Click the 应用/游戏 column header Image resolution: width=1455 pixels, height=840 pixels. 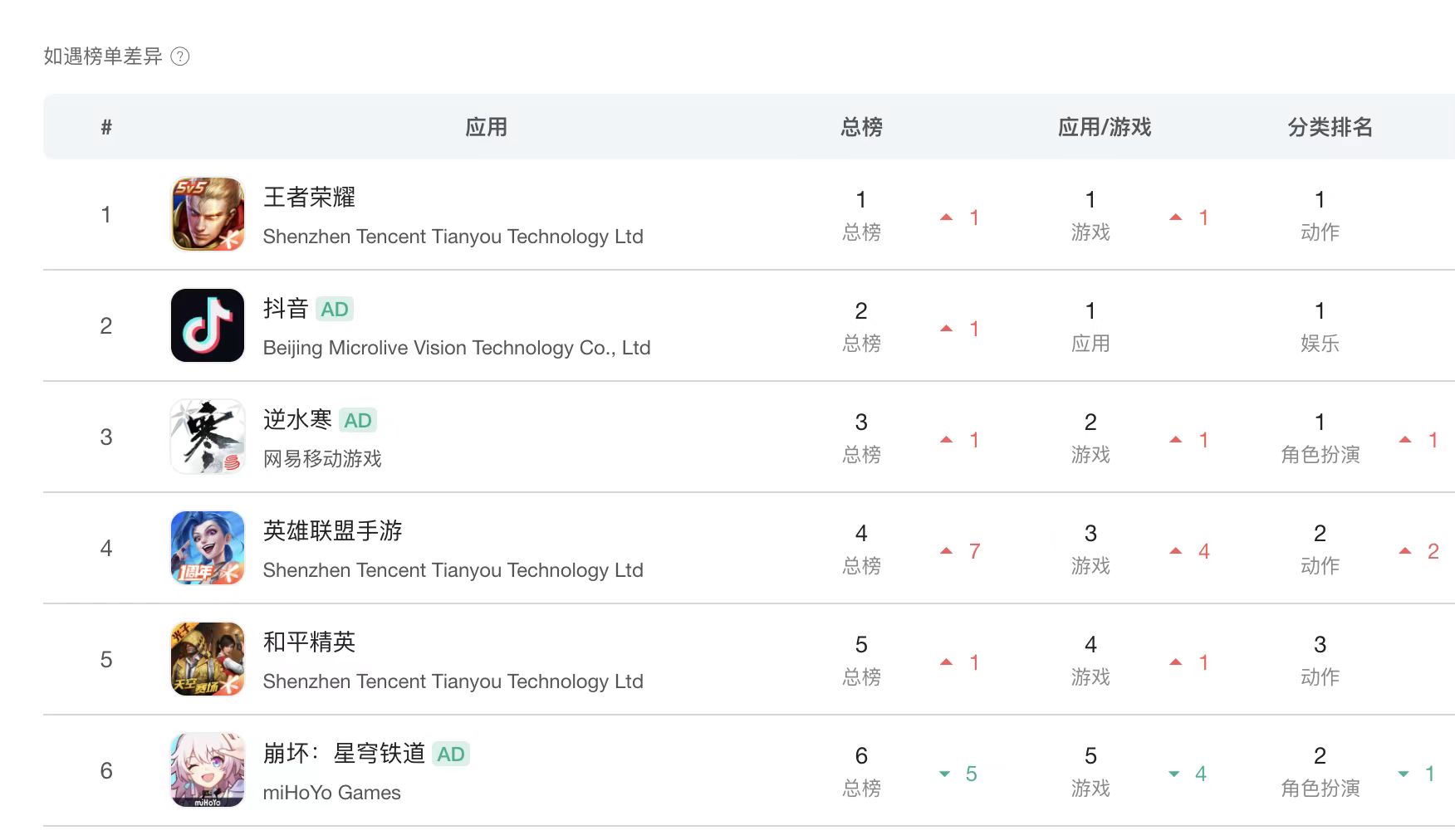pos(1105,127)
